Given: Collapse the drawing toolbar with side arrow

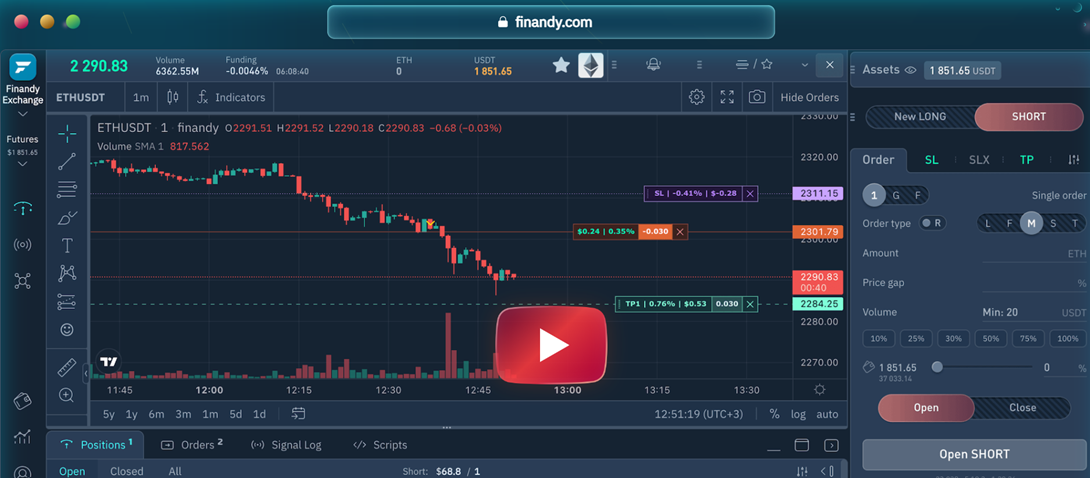Looking at the screenshot, I should (x=86, y=373).
